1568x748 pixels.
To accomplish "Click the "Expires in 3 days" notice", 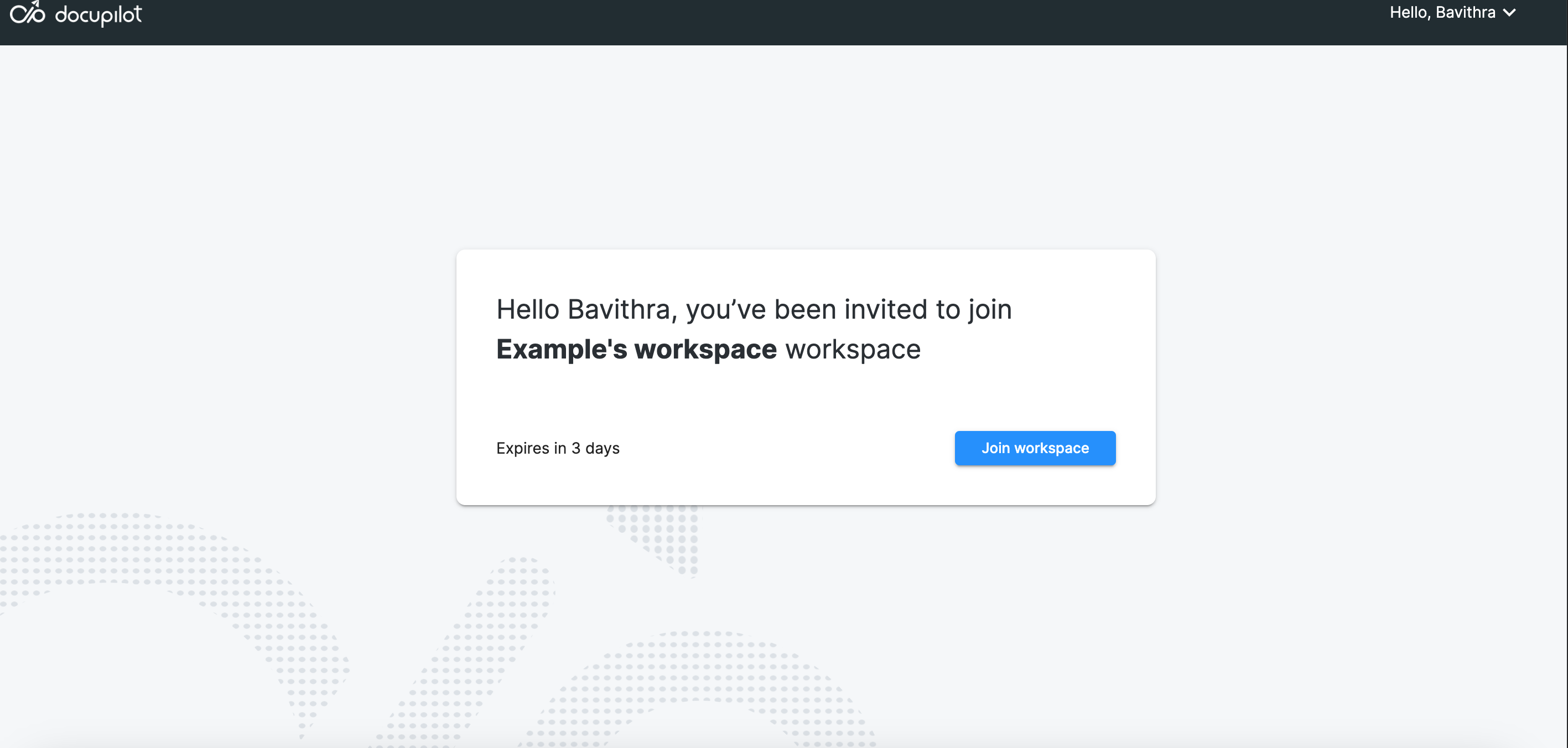I will [x=557, y=448].
